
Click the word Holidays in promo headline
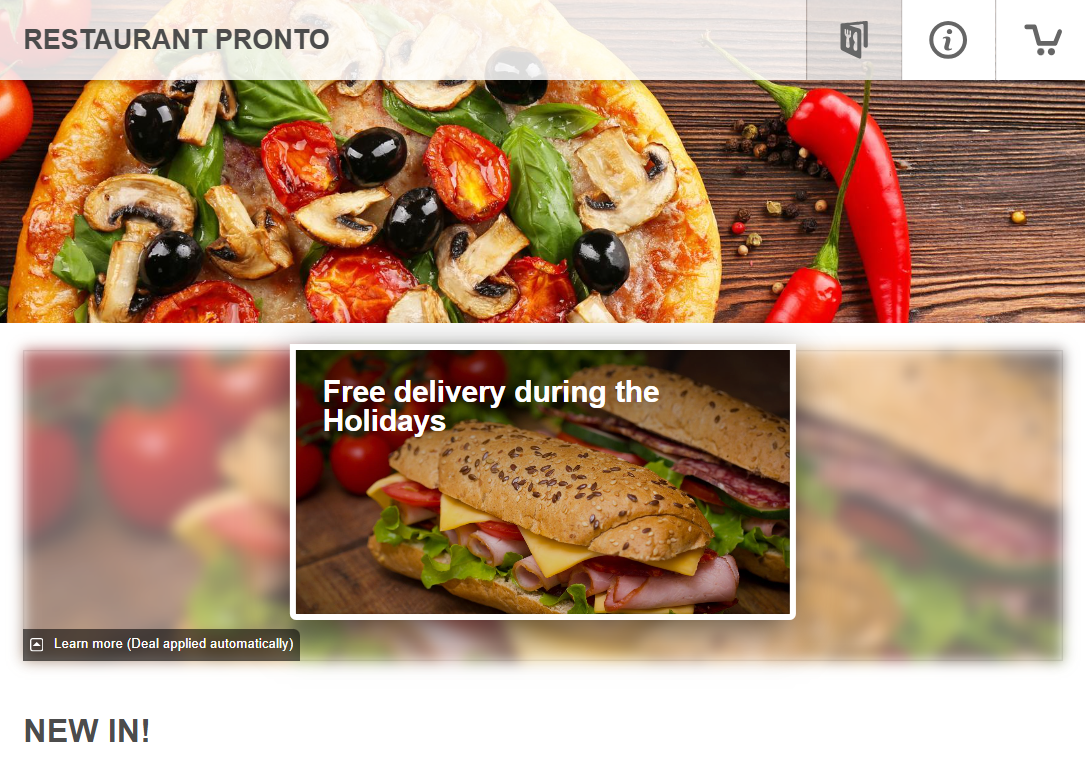pyautogui.click(x=384, y=422)
